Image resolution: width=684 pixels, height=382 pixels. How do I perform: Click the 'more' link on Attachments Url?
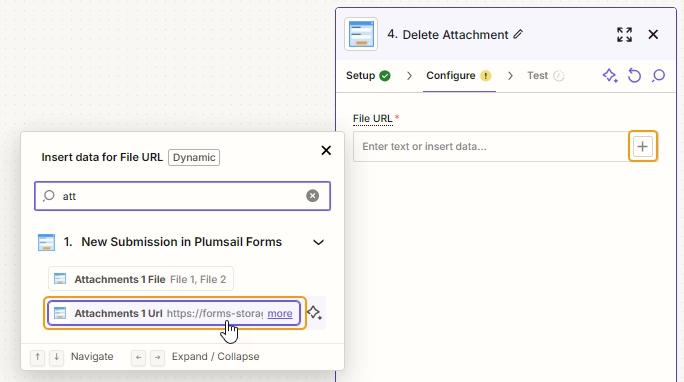(x=280, y=313)
